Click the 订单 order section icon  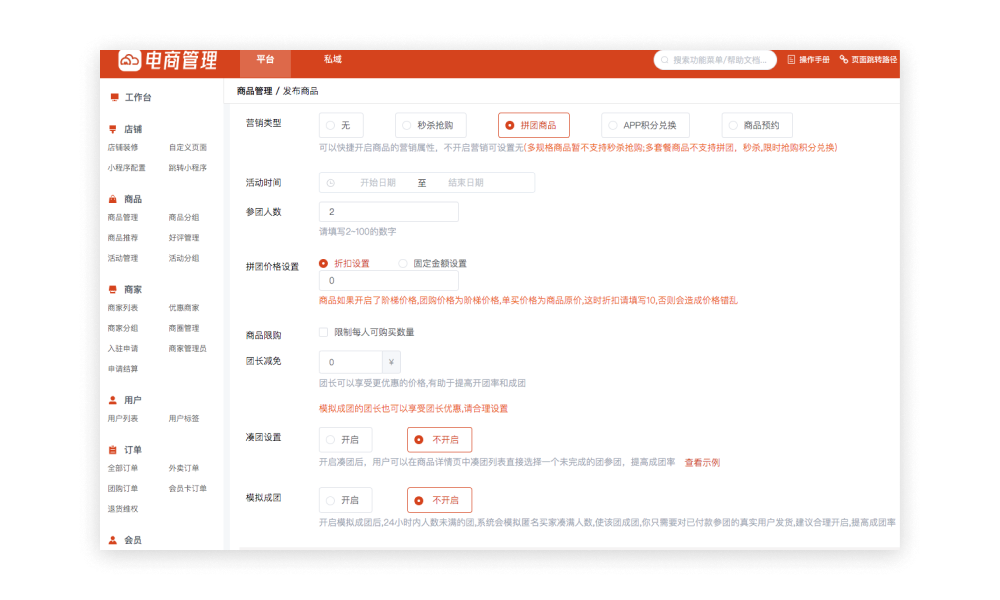[x=113, y=450]
